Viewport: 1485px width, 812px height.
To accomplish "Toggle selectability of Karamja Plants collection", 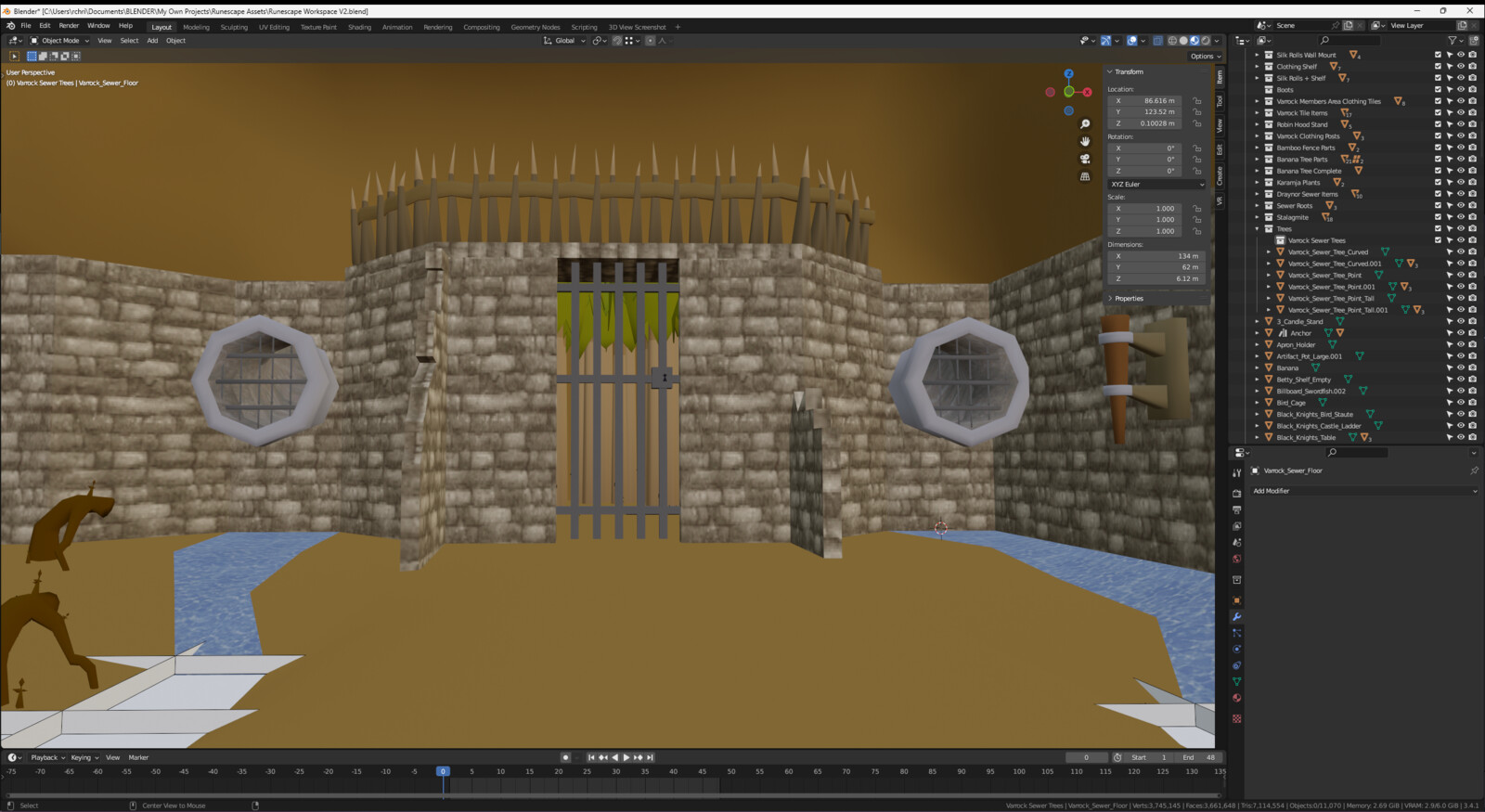I will coord(1449,183).
